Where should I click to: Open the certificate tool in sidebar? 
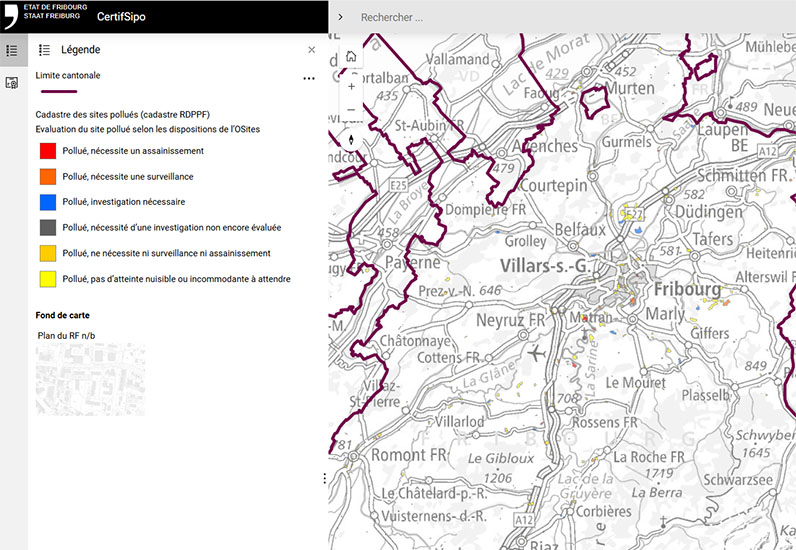[x=13, y=83]
